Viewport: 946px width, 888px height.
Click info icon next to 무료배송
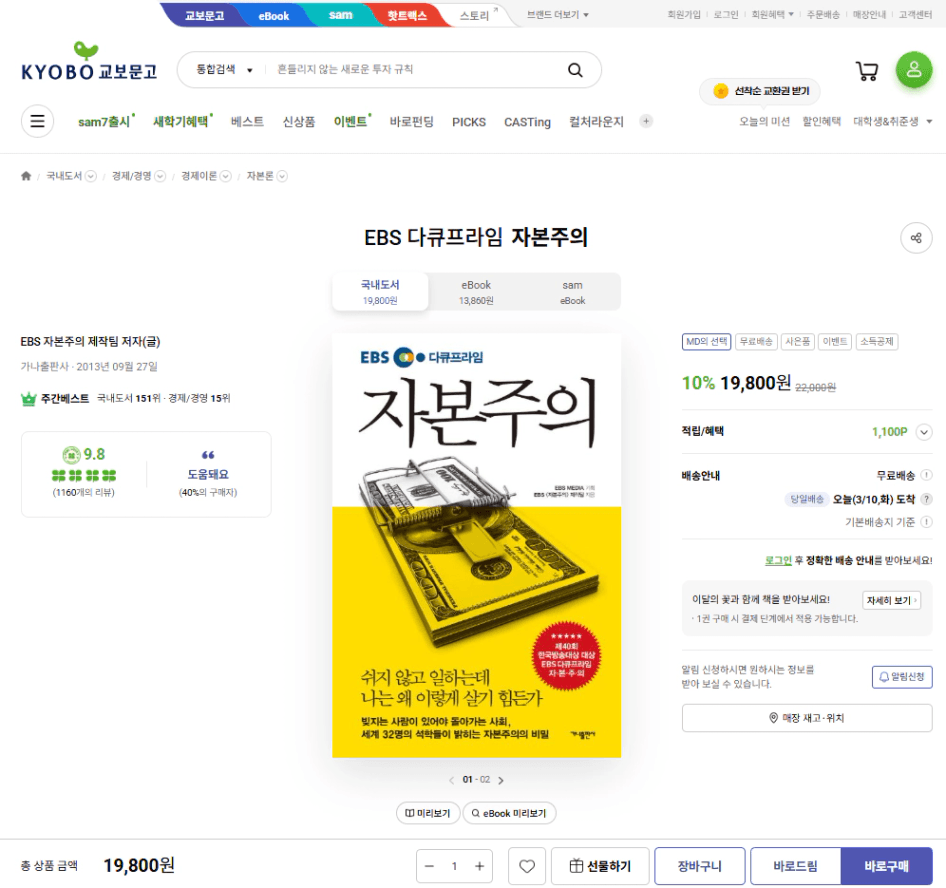click(x=926, y=475)
